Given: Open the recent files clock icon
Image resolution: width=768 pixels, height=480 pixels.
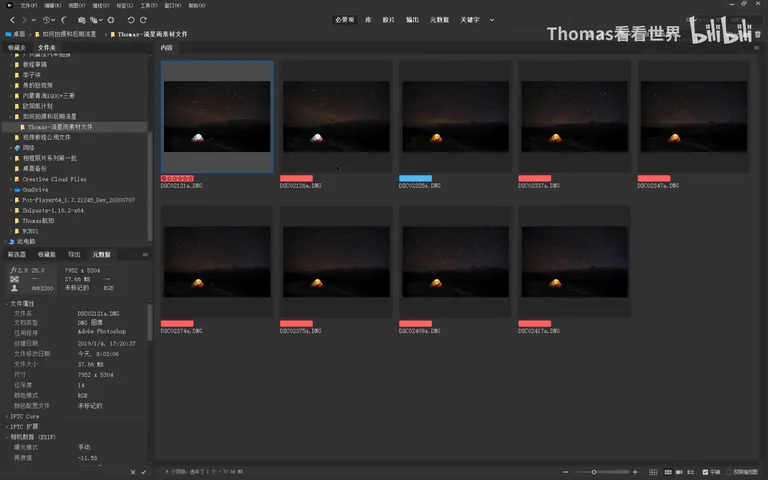Looking at the screenshot, I should point(46,20).
